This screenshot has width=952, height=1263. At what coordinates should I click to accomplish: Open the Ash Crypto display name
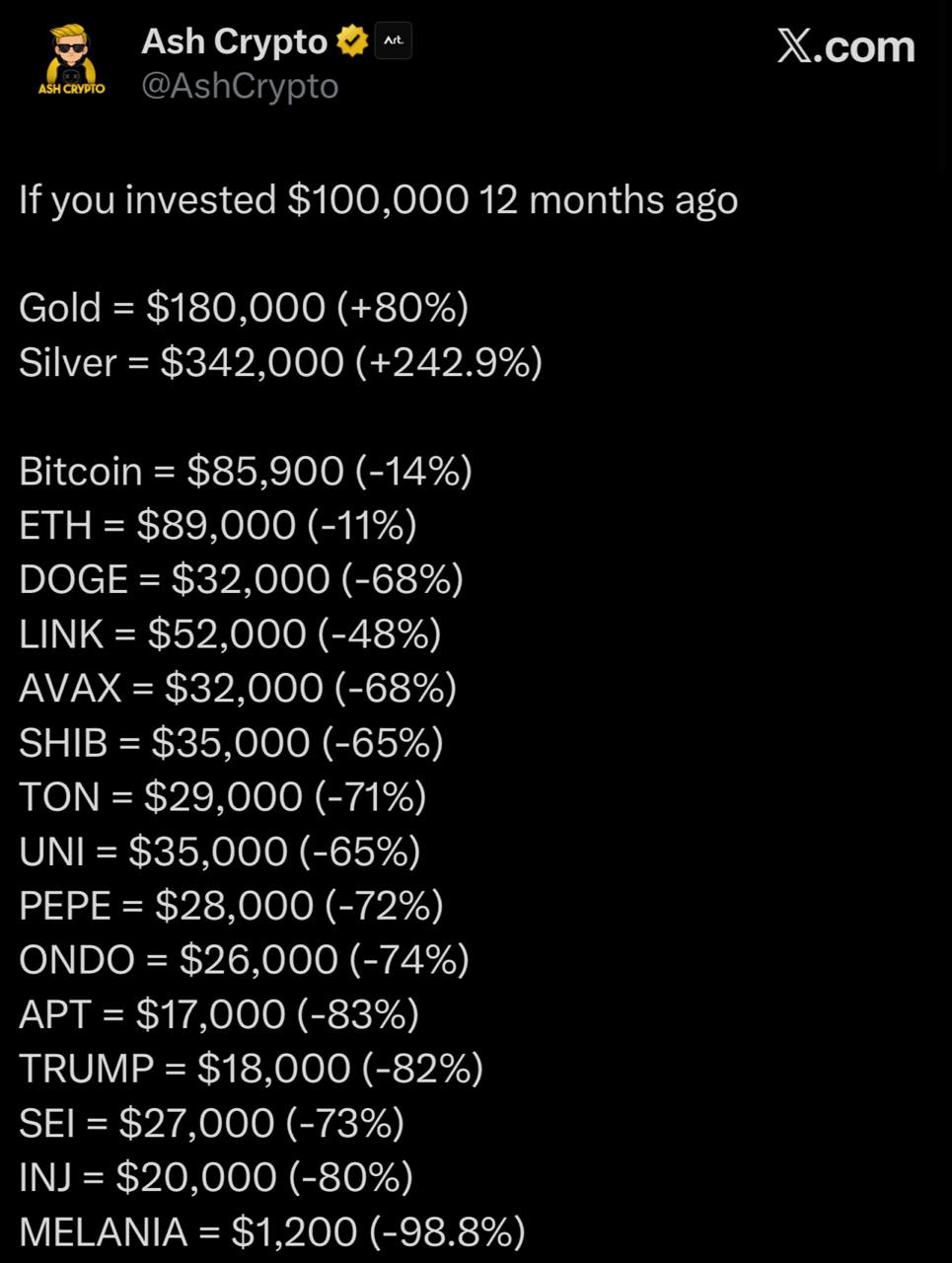tap(234, 41)
